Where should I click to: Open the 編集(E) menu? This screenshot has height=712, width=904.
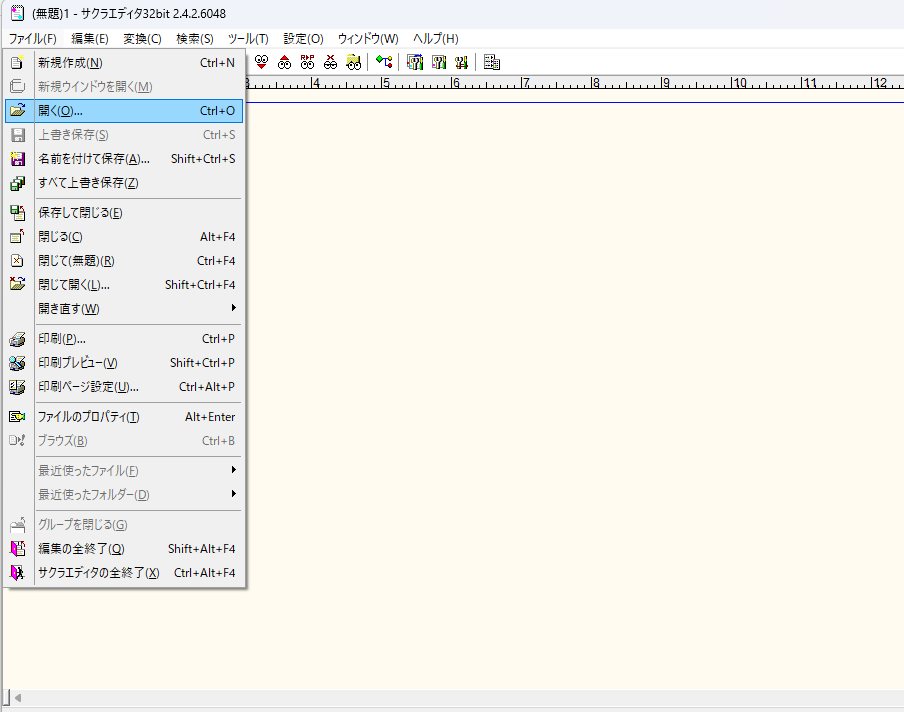click(89, 39)
